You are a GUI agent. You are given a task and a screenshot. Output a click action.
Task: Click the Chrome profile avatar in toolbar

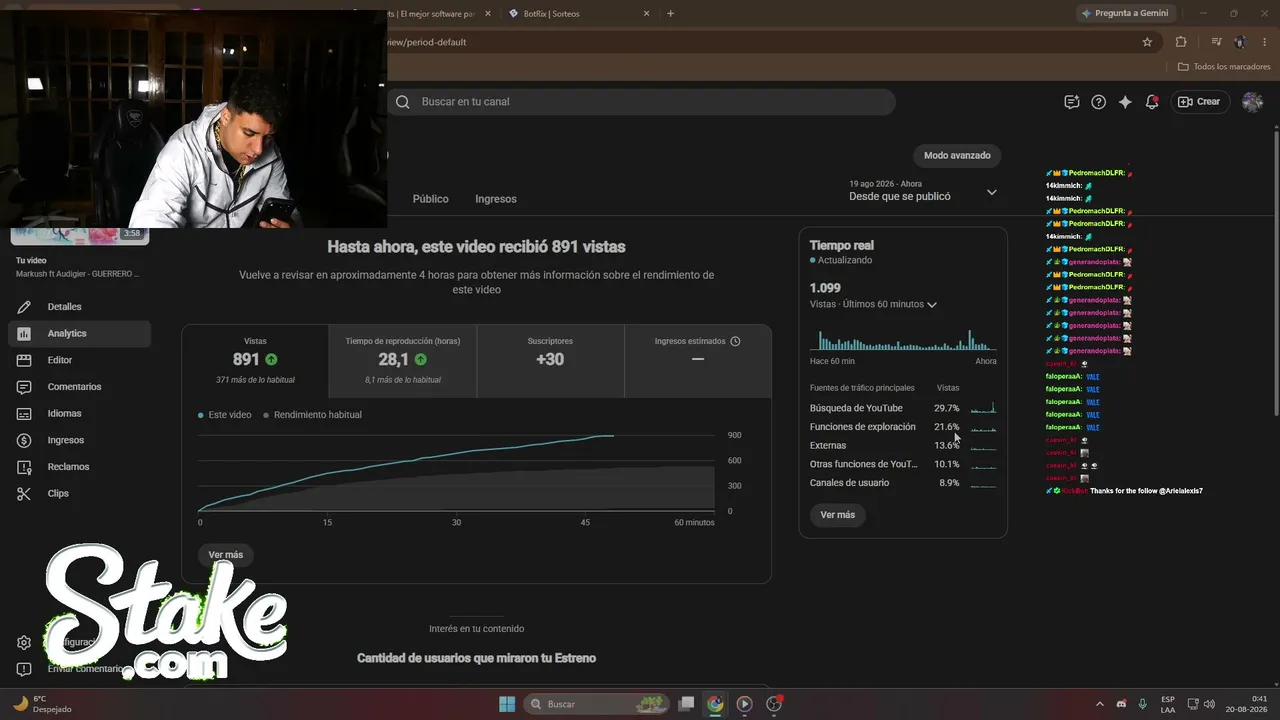point(1240,42)
